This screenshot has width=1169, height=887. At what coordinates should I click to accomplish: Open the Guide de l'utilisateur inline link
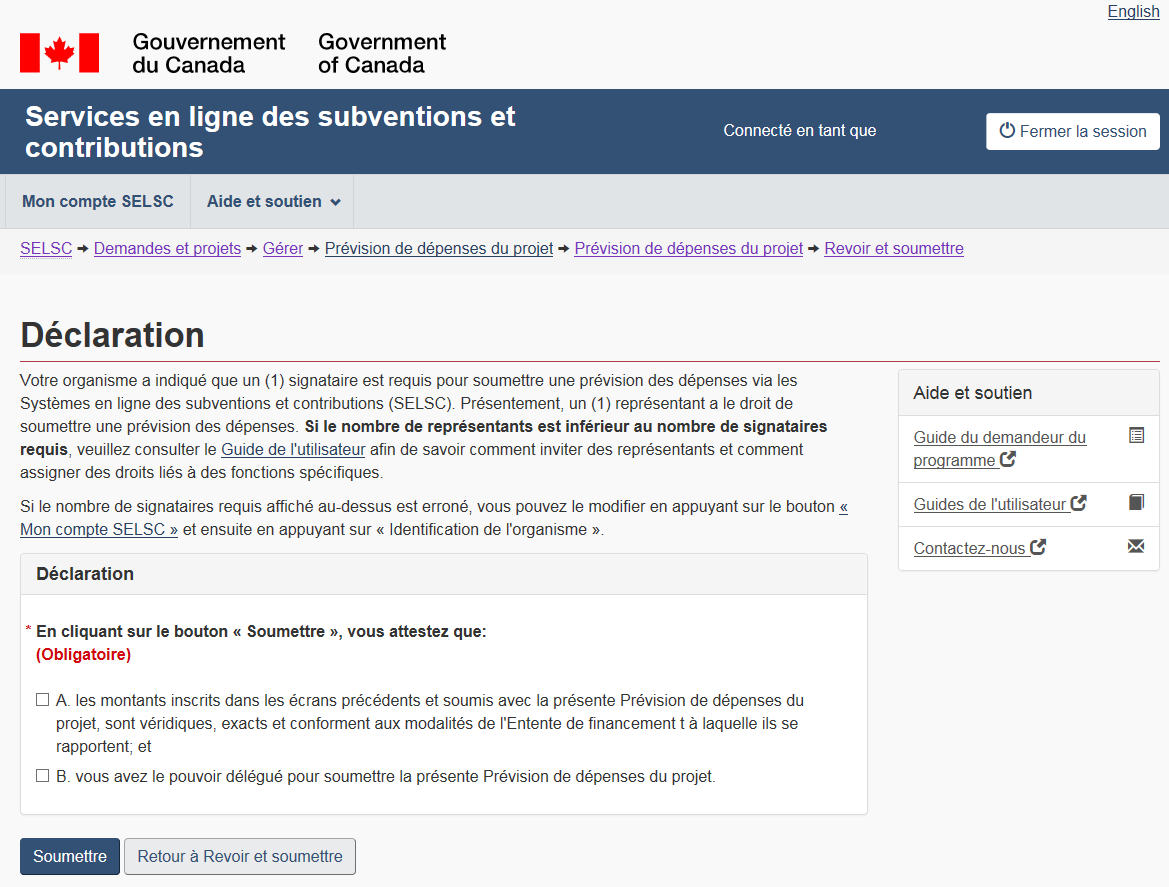(293, 449)
